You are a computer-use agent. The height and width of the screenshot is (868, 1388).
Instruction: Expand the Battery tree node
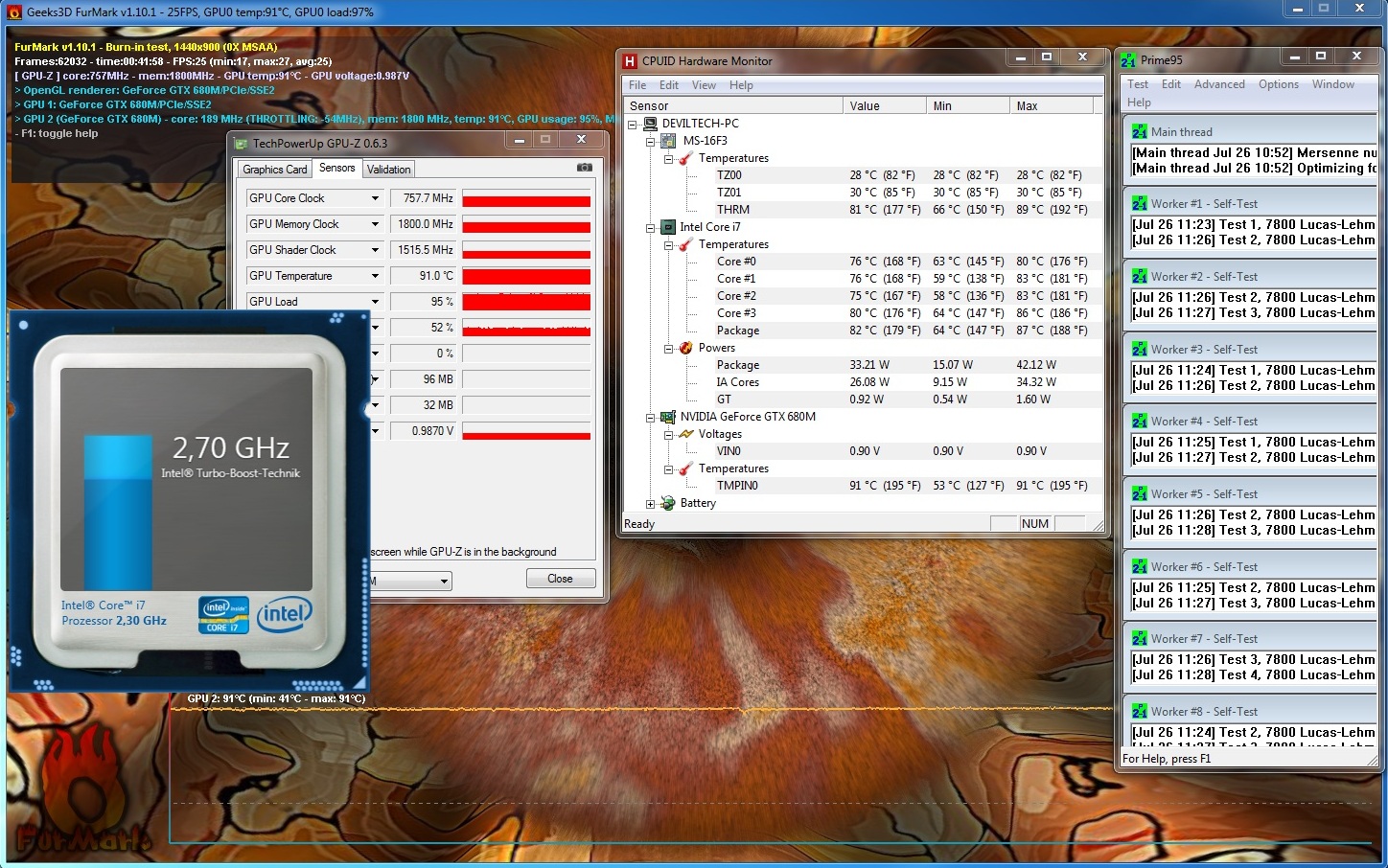pos(651,504)
